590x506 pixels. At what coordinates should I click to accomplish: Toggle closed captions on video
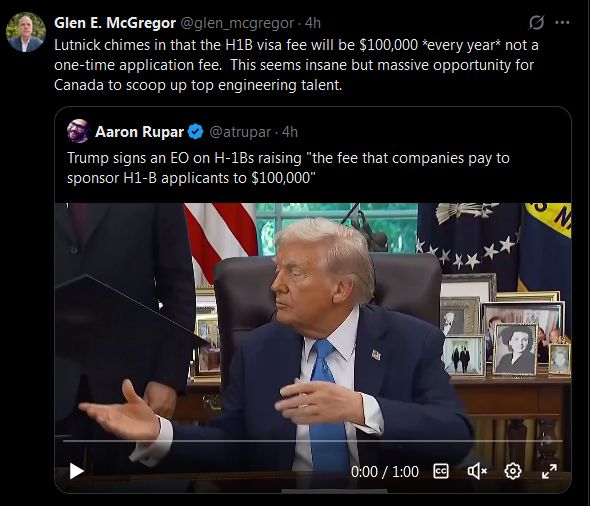coord(441,471)
